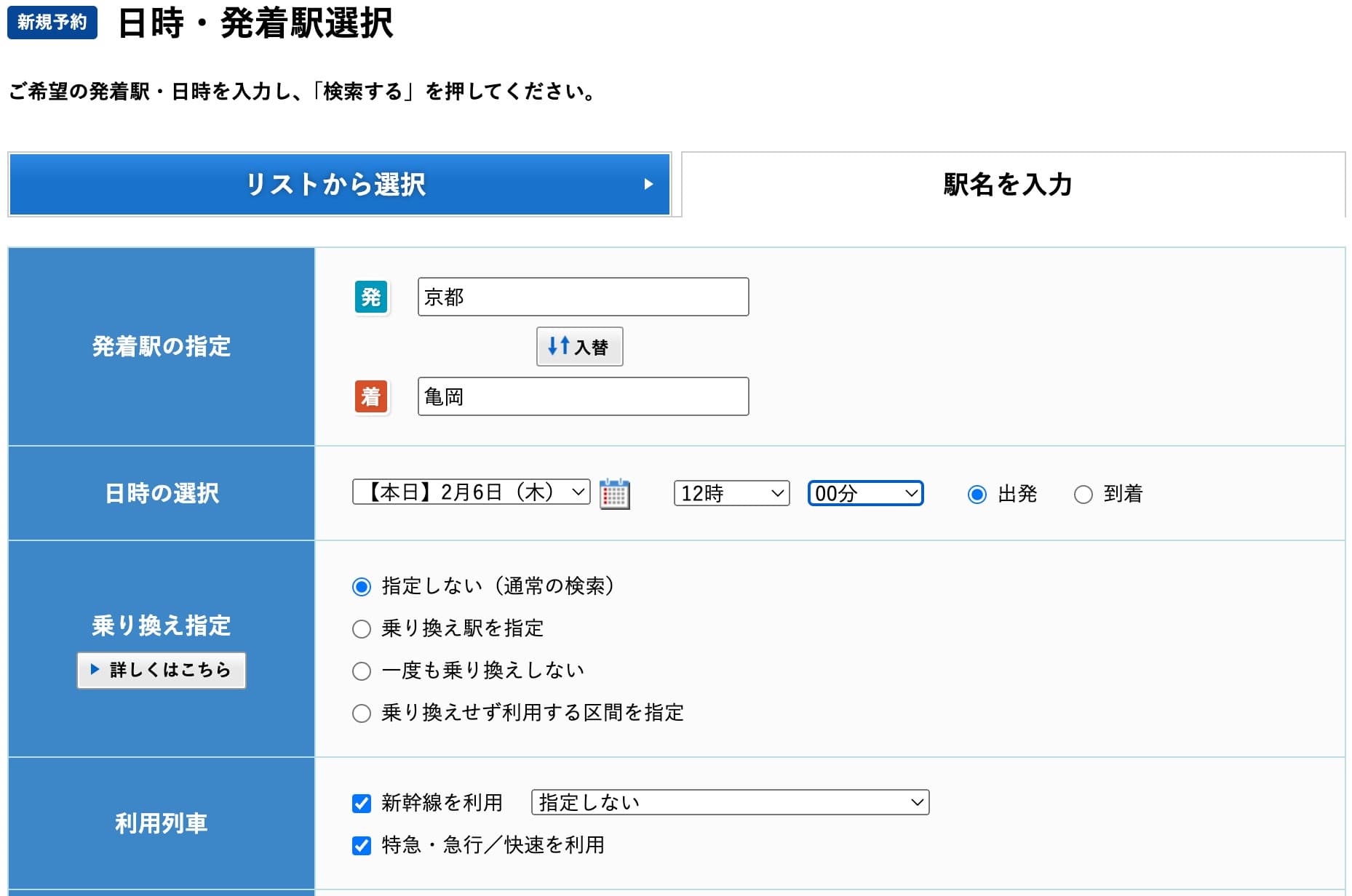The width and height of the screenshot is (1352, 896).
Task: Click the red 着 arrival station icon
Action: pos(371,396)
